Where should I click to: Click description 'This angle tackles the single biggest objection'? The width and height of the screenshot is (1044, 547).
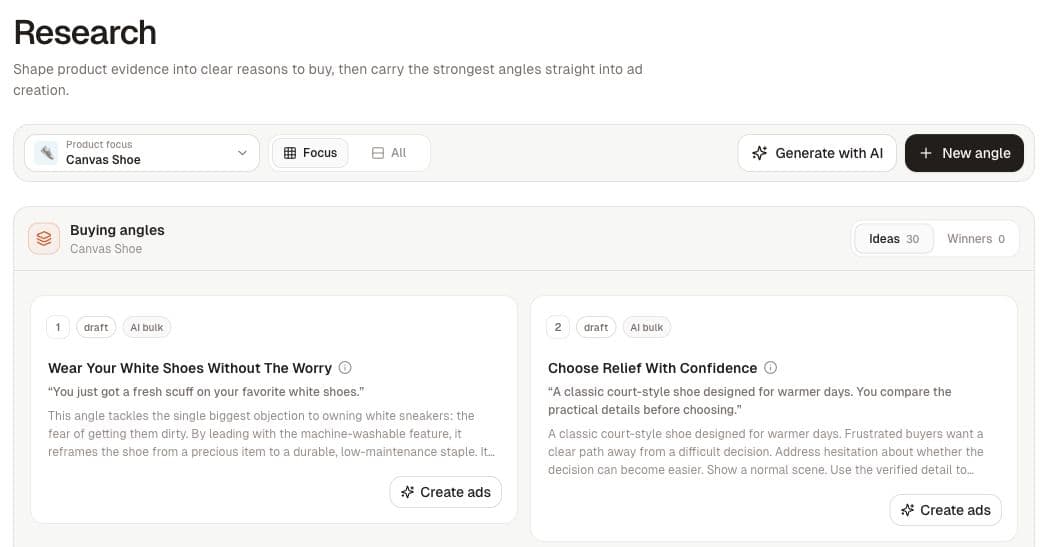pos(271,434)
